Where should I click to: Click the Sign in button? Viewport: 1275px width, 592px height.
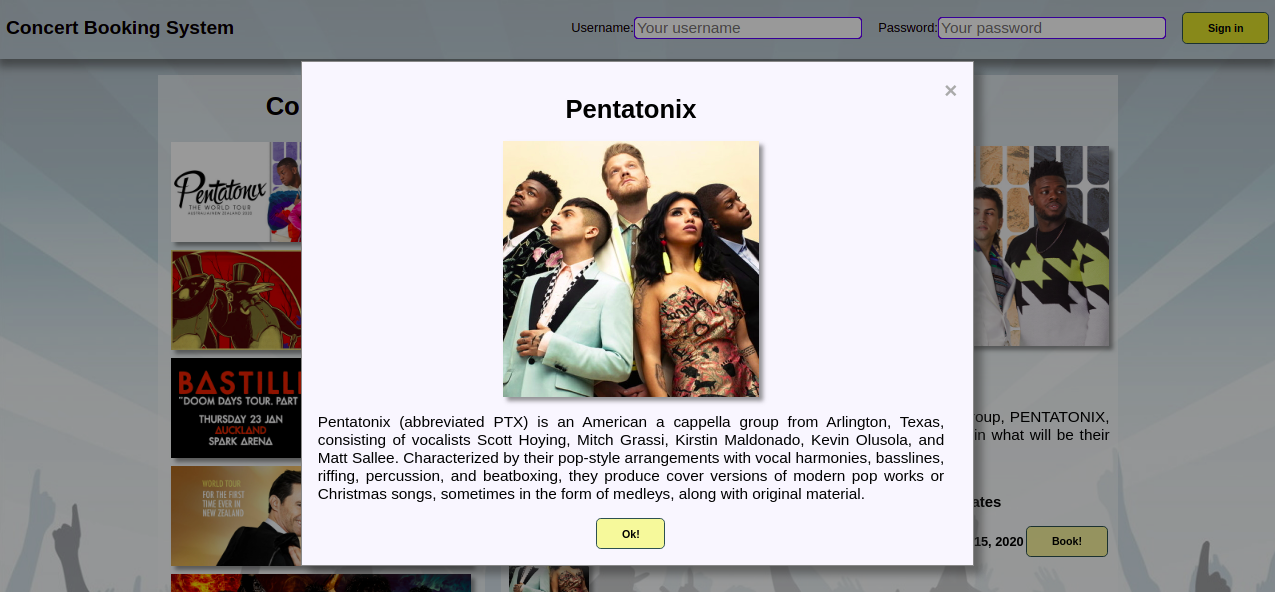(1225, 28)
